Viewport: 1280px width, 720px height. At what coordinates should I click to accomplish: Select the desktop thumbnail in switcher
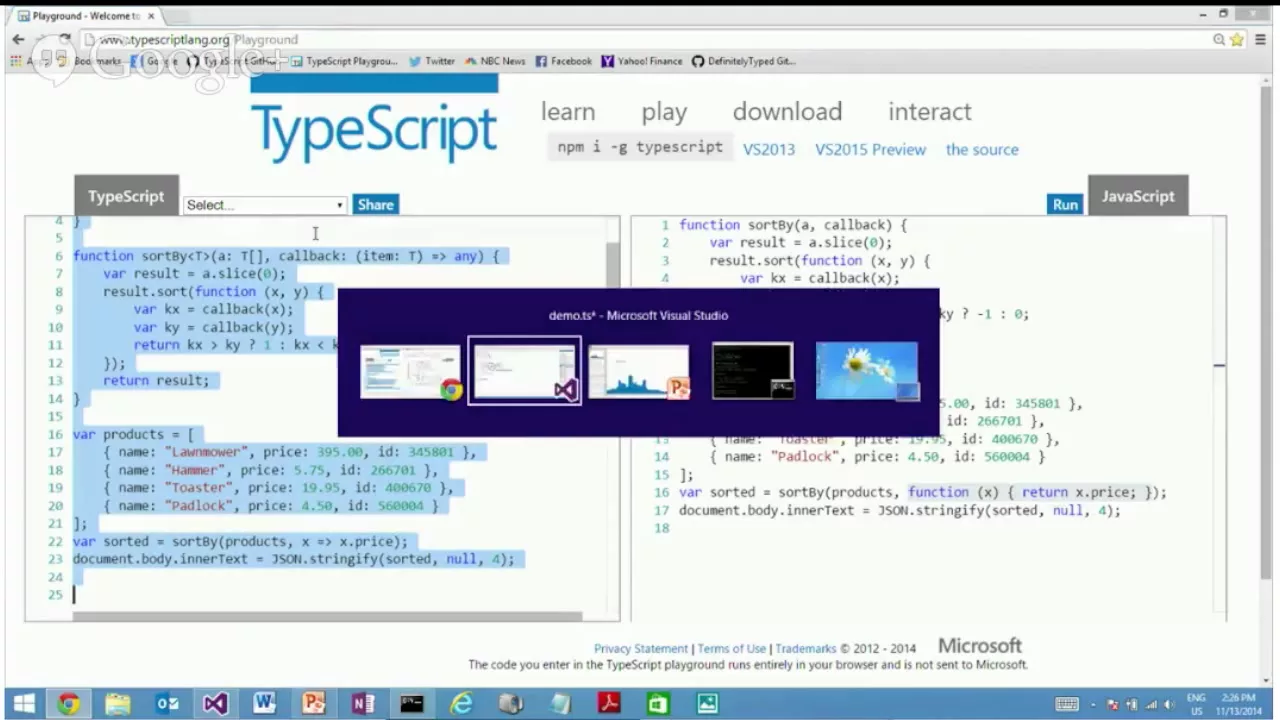[x=867, y=372]
